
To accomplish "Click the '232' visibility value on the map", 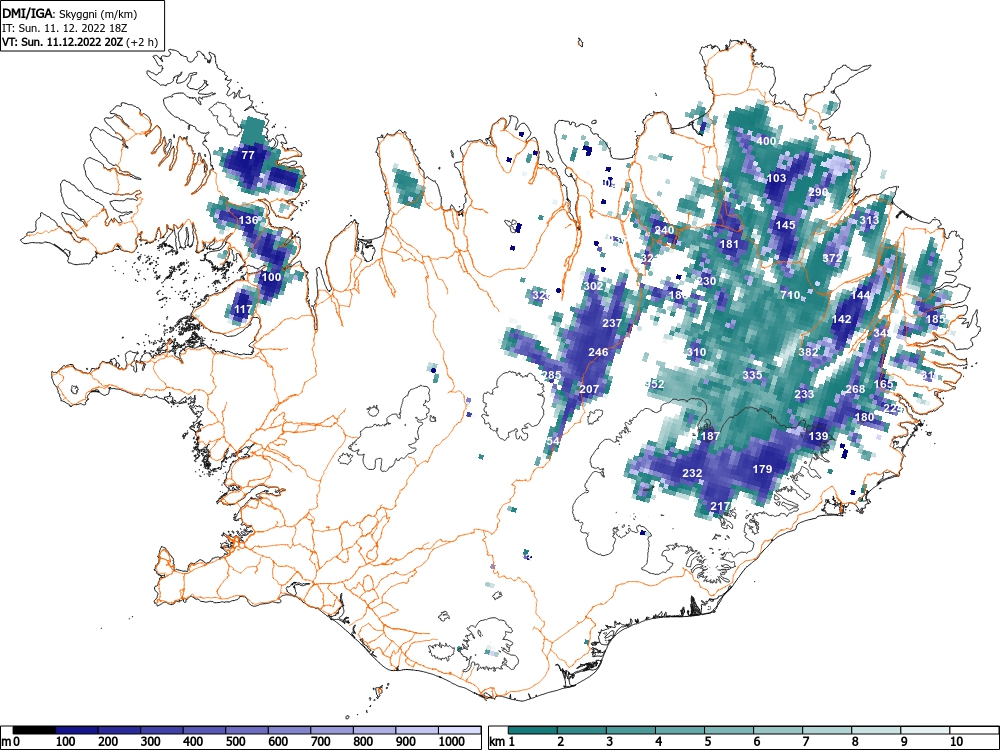I will (692, 473).
